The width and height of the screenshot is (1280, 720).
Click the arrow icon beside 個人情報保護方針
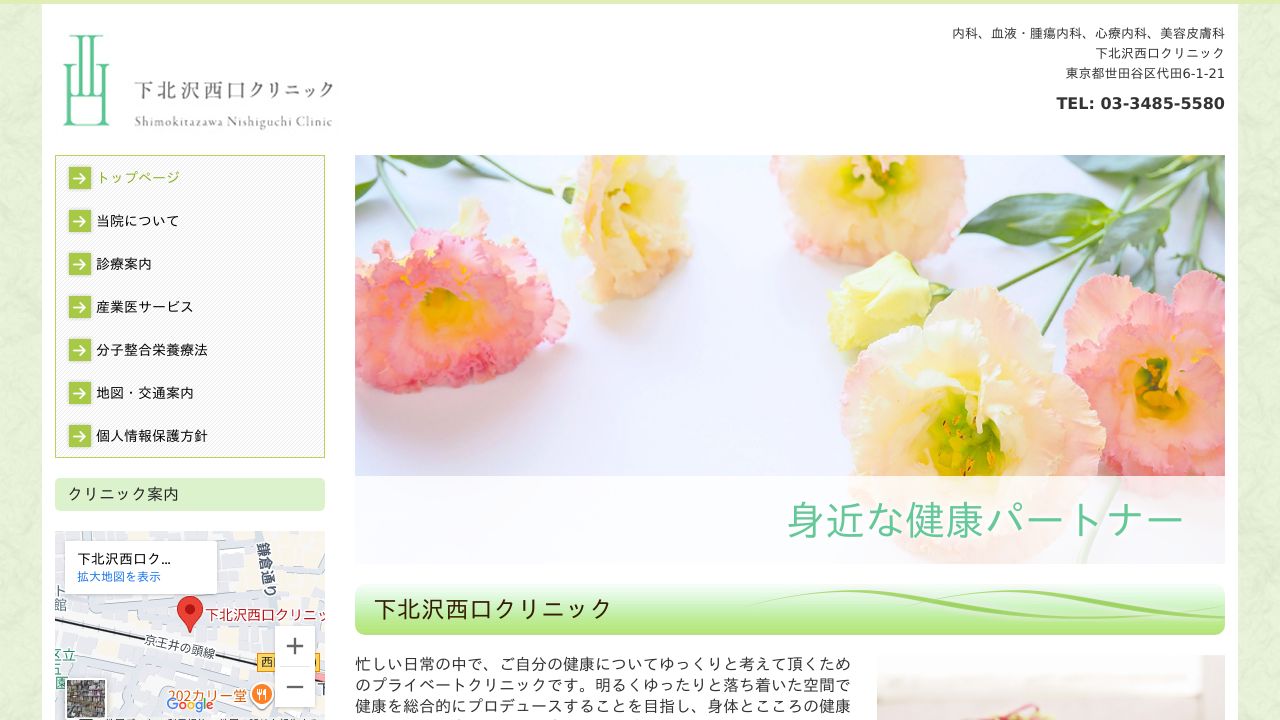point(79,436)
